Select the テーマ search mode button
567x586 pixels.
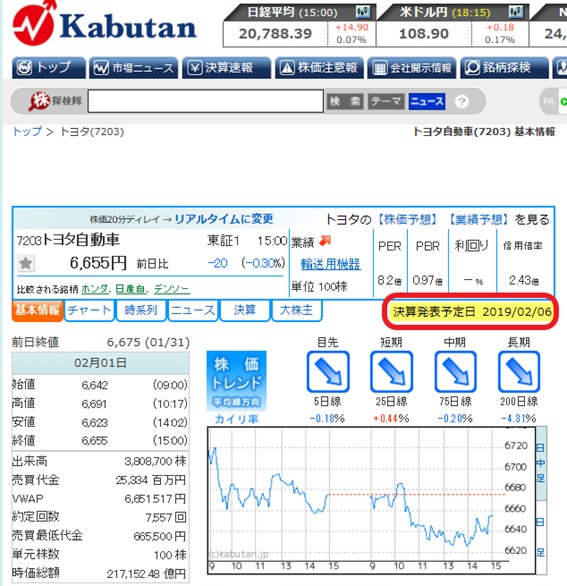pos(386,101)
